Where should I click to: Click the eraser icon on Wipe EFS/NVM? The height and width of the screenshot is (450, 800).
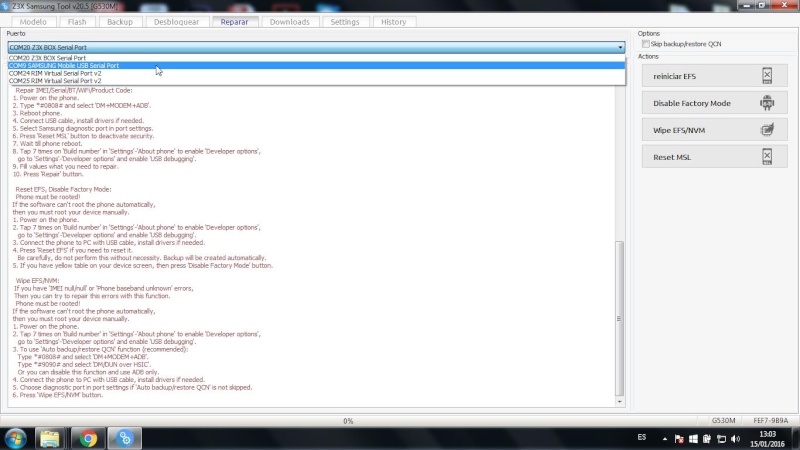click(767, 130)
